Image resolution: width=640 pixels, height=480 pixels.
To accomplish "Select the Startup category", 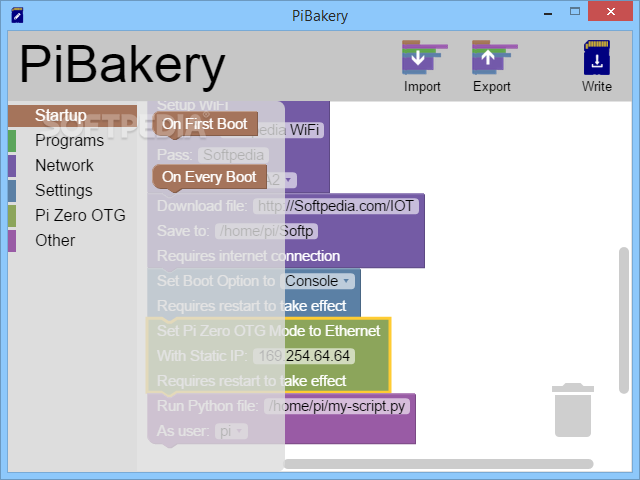I will [72, 116].
